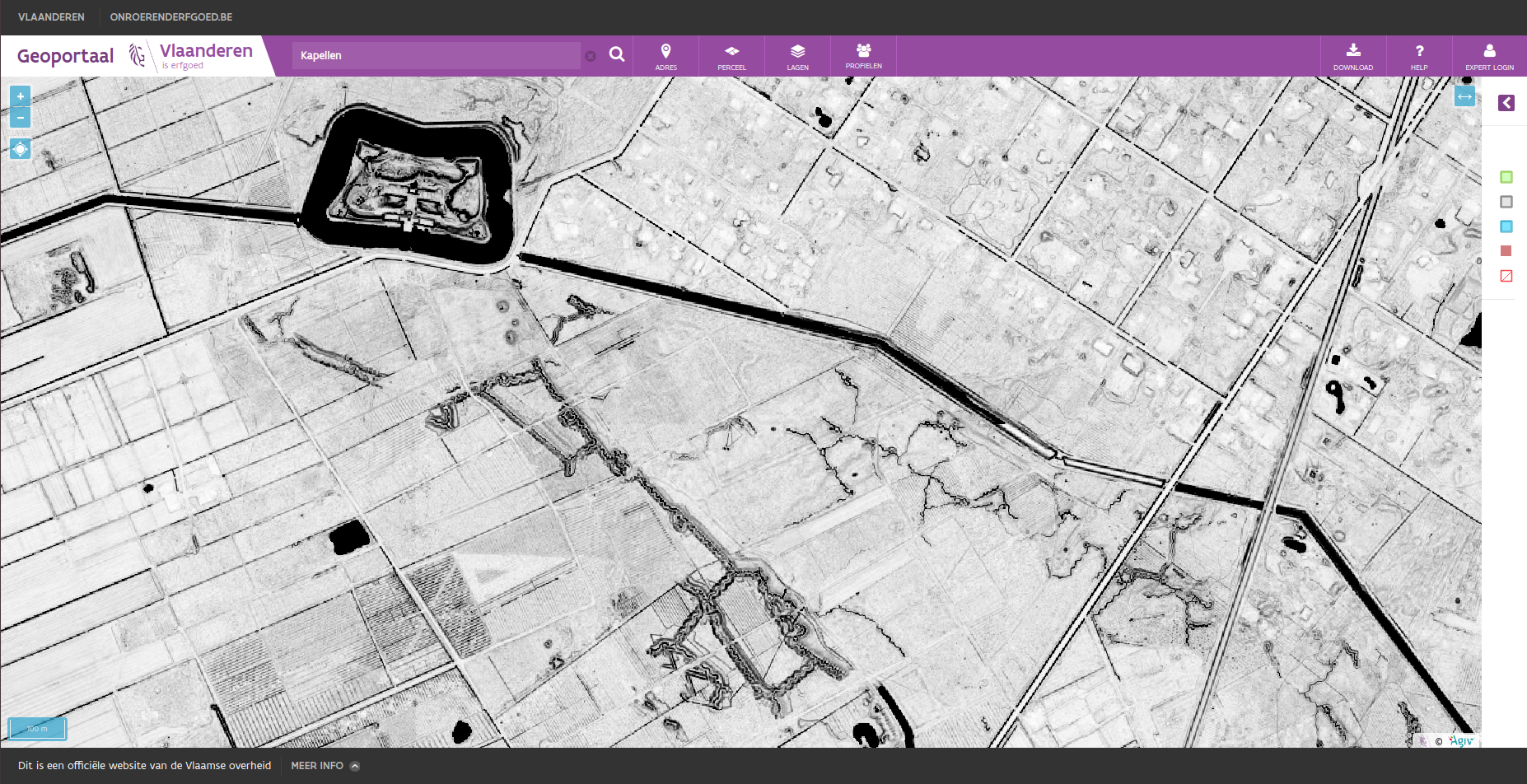Open the HELP page
The width and height of the screenshot is (1527, 784).
click(x=1419, y=56)
